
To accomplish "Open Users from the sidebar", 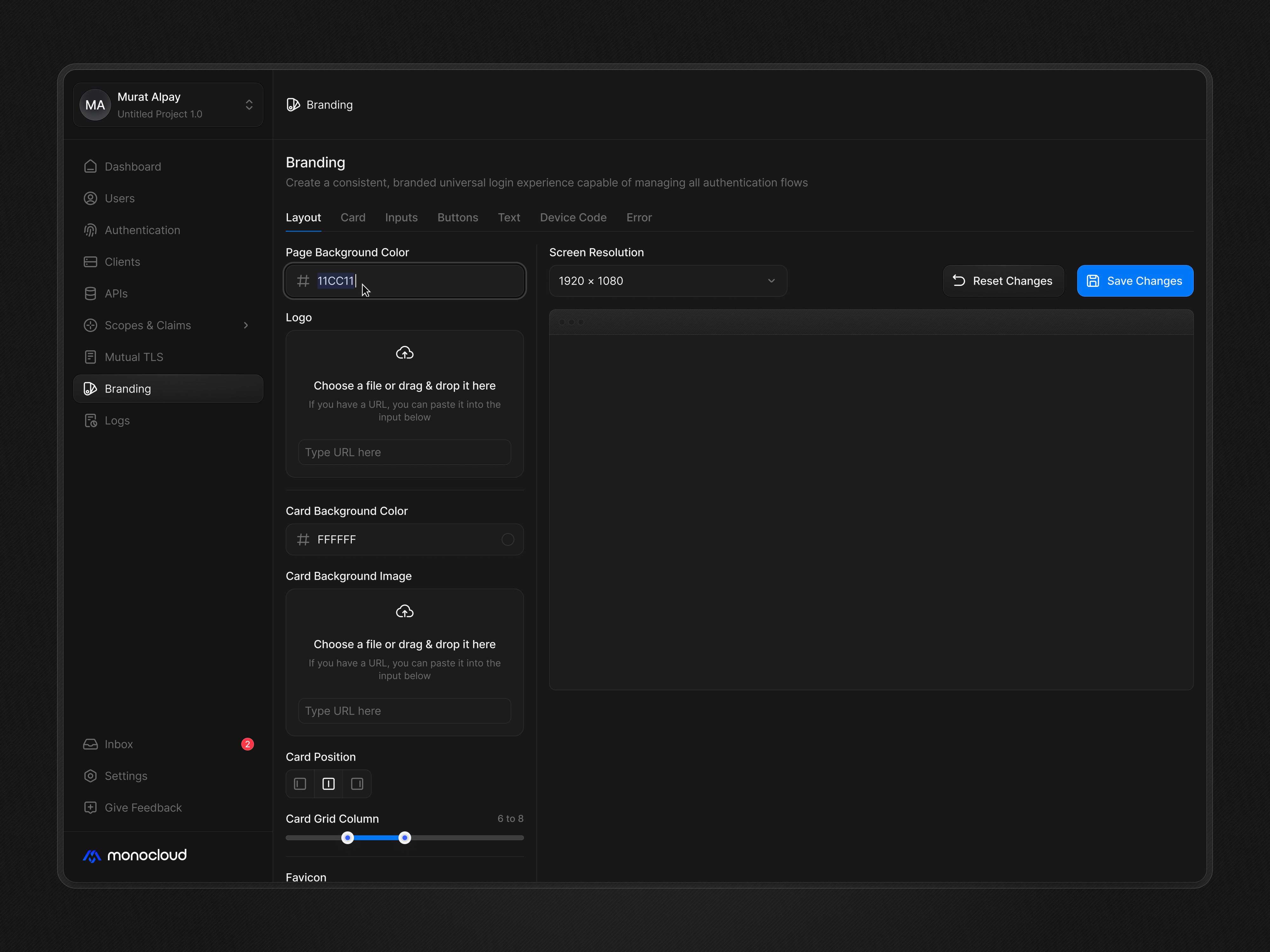I will (x=168, y=199).
